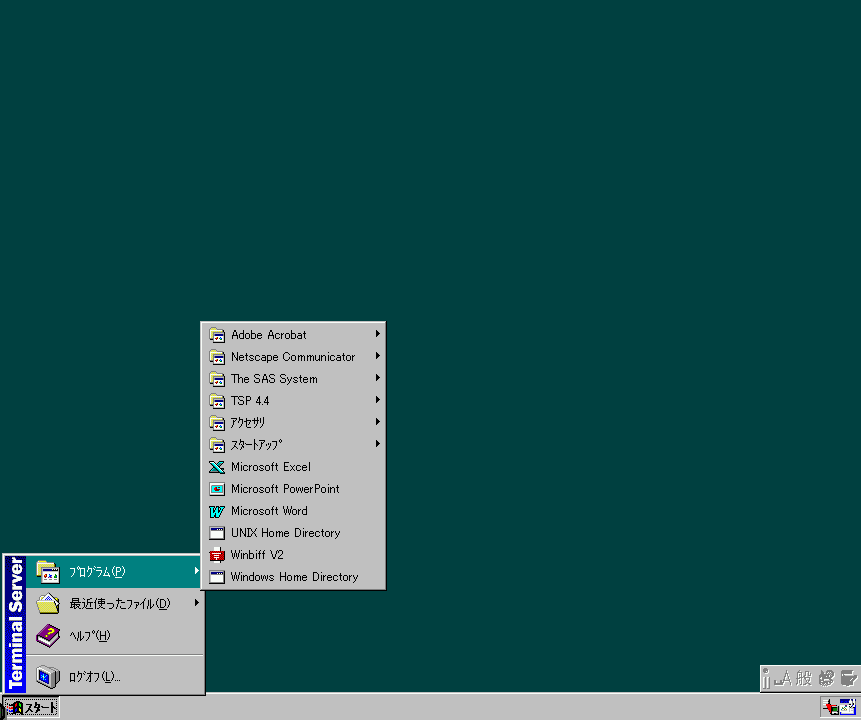Screen dimensions: 861x720
Task: Click the IME properties icon at toolbar end
Action: click(x=848, y=678)
